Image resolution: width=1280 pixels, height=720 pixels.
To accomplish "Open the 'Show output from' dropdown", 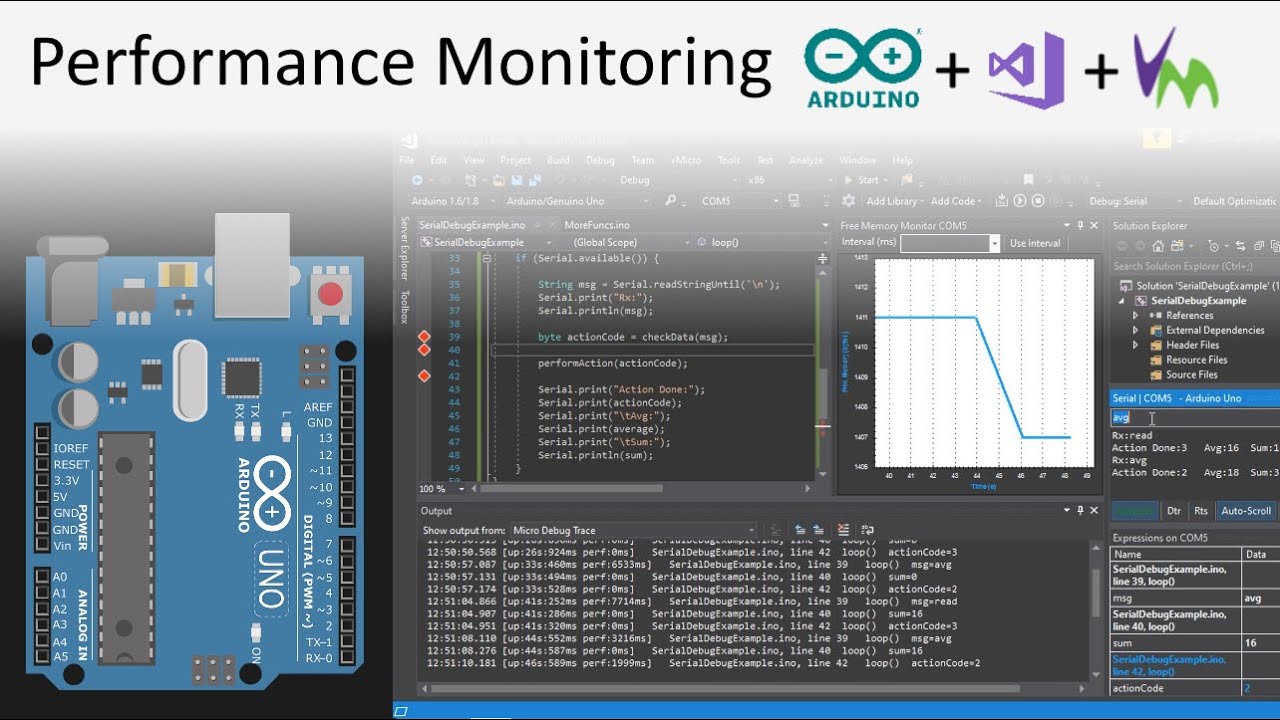I will pos(633,530).
